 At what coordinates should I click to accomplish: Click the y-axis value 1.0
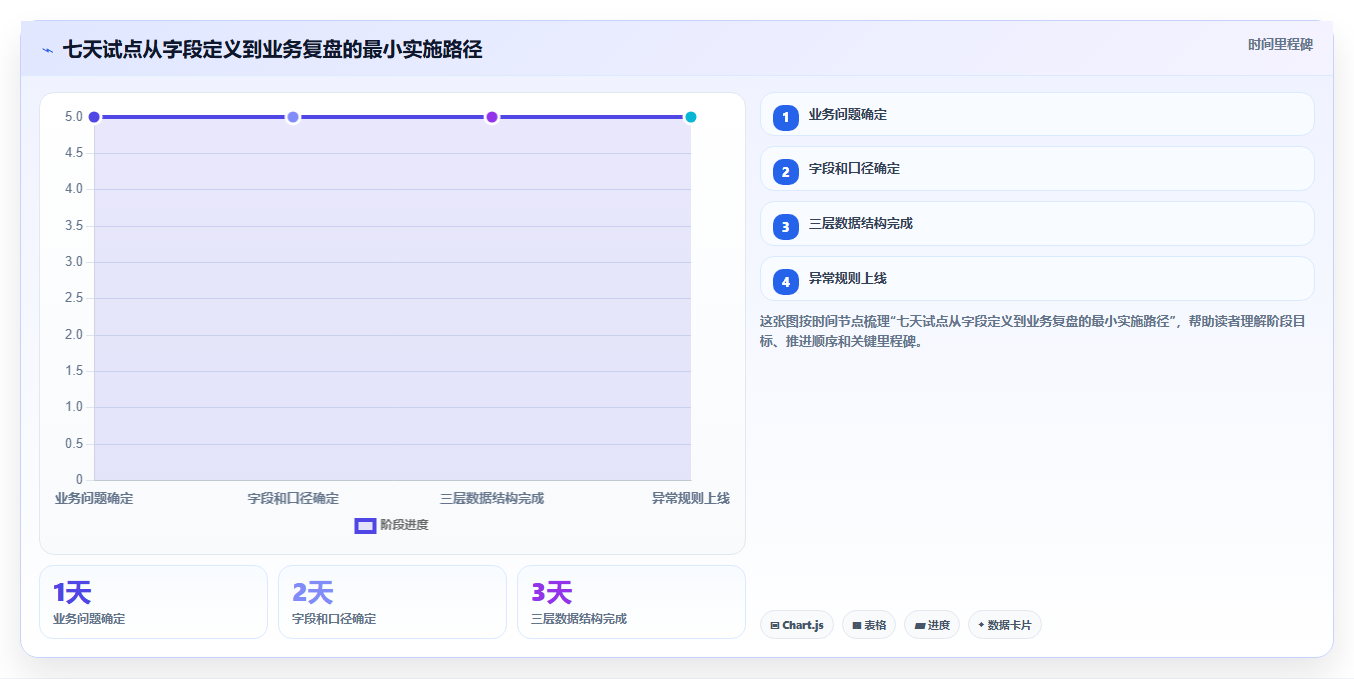tap(74, 407)
